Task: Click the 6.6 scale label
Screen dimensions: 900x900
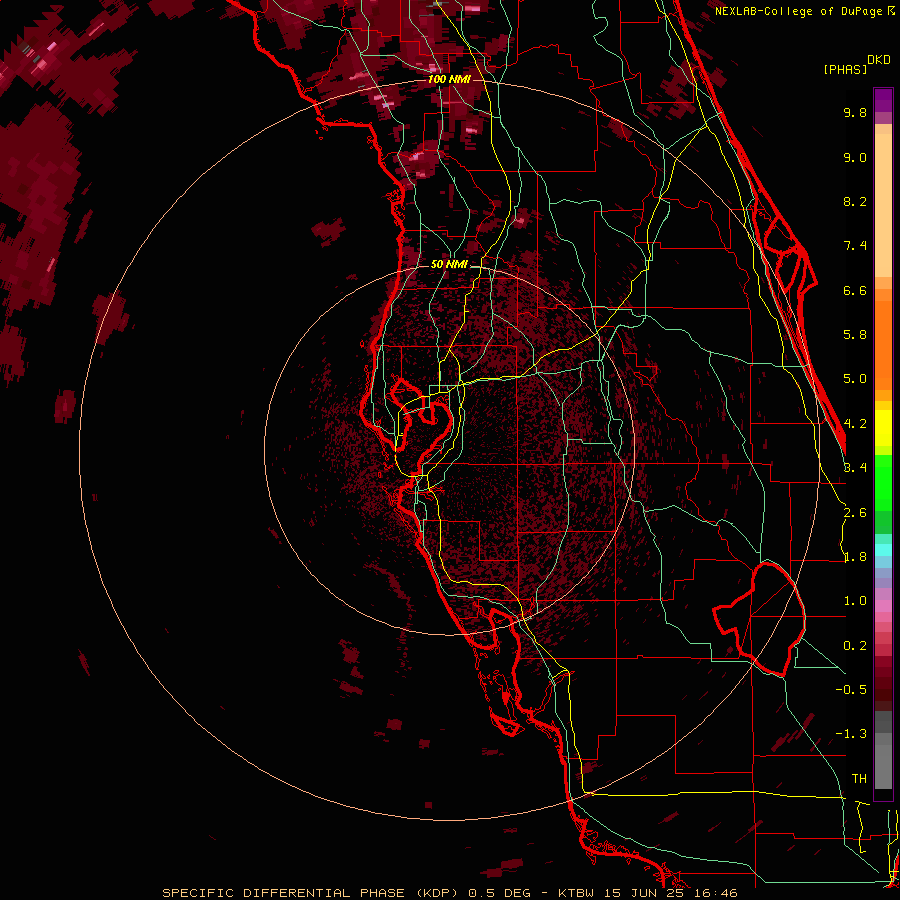Action: click(855, 290)
